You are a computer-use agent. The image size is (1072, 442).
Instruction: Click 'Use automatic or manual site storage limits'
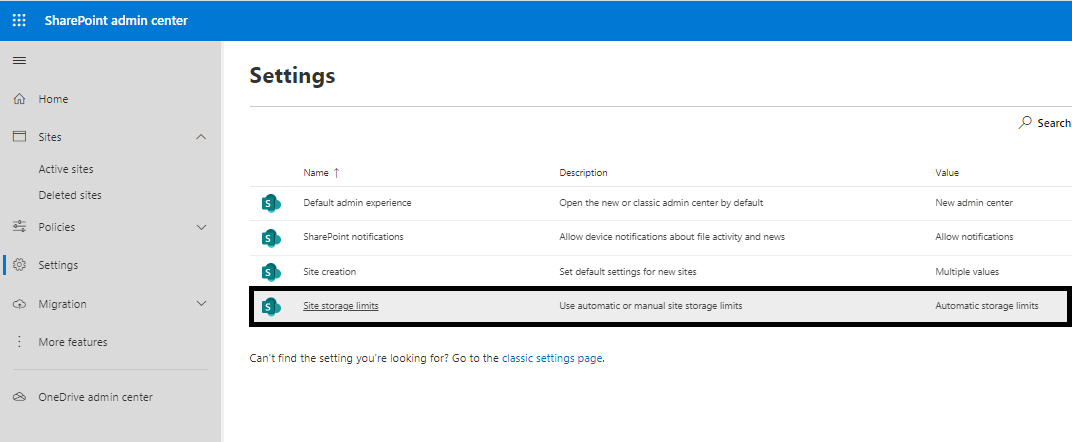point(651,306)
